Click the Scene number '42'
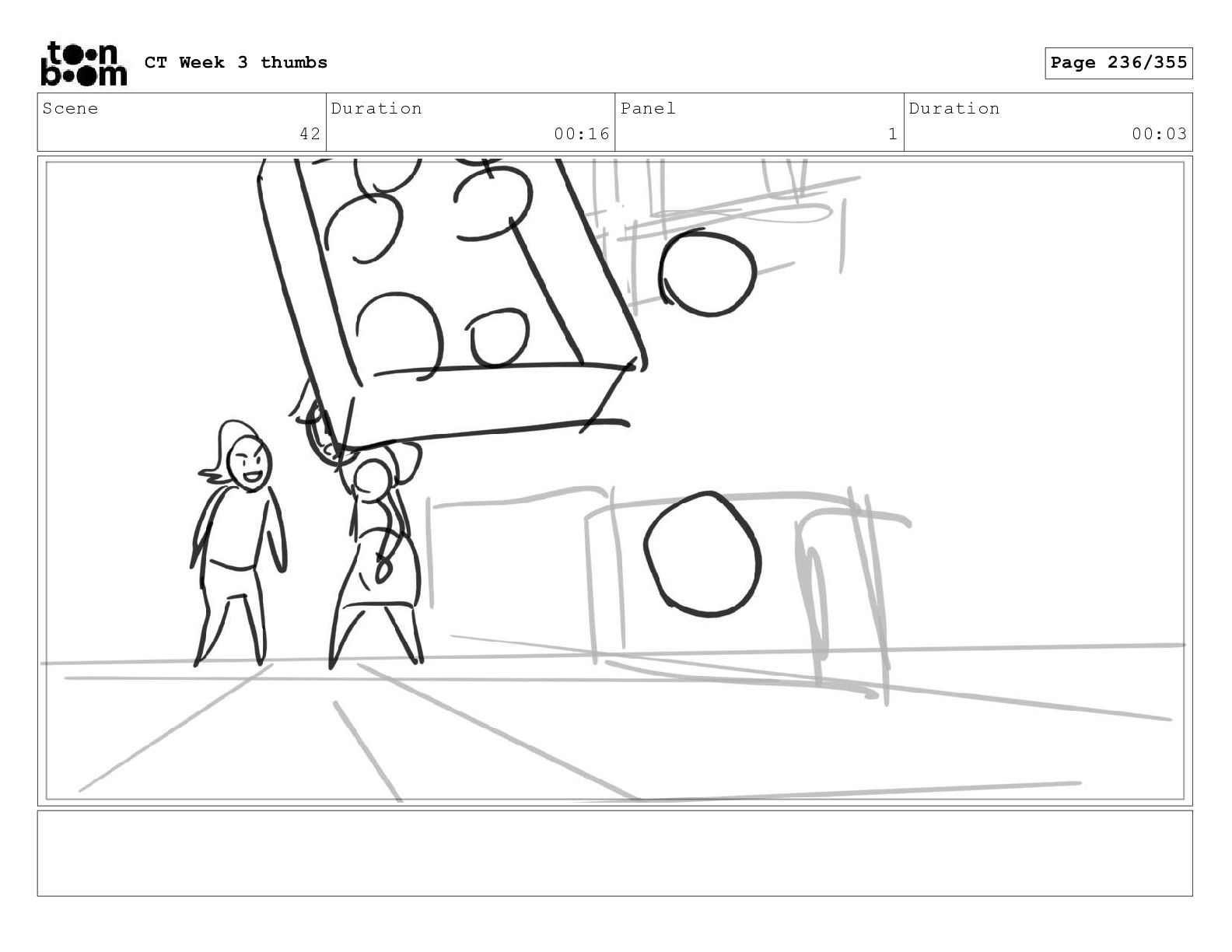This screenshot has width=1232, height=952. (x=310, y=134)
